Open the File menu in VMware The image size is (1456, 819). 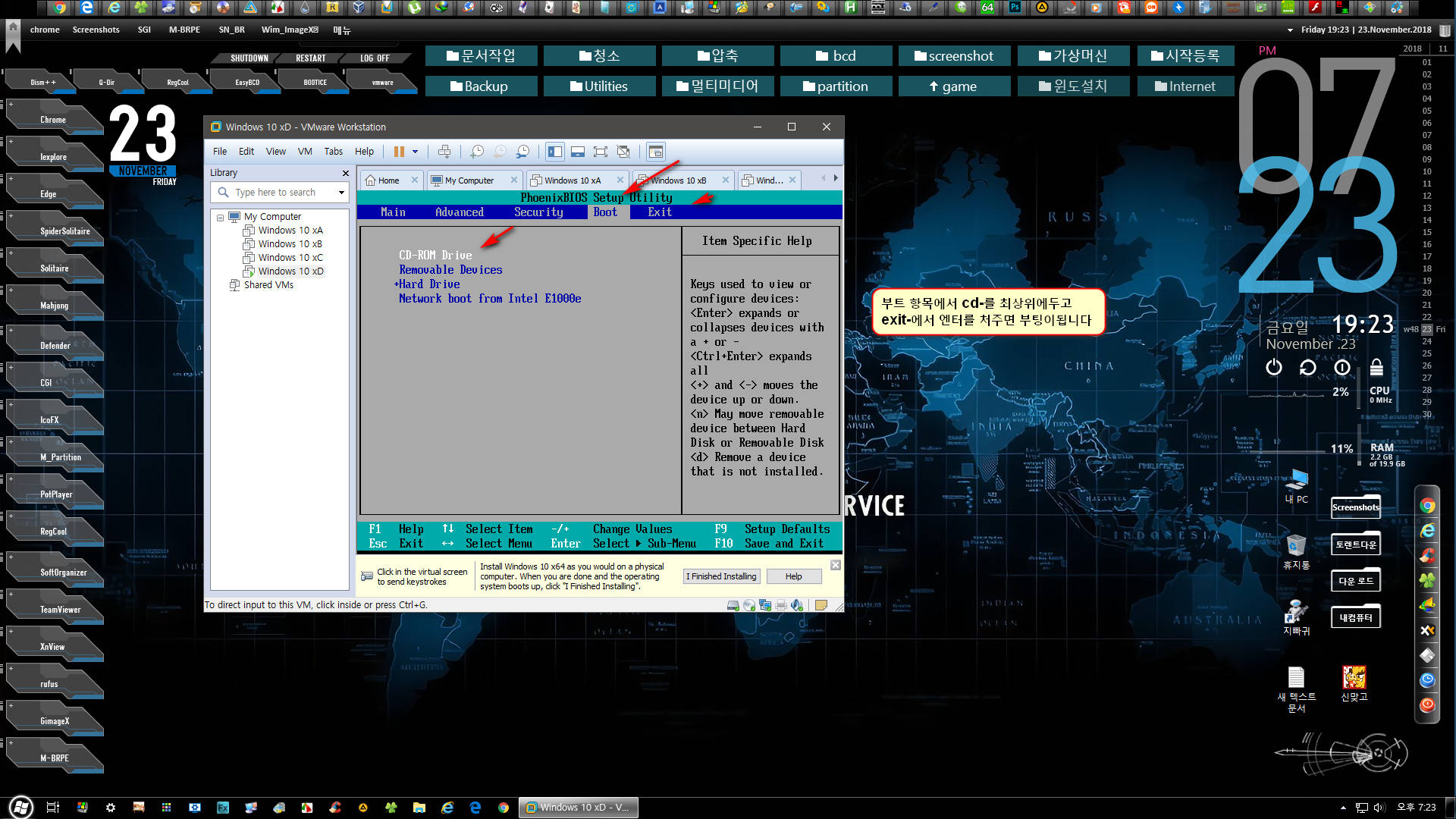(x=220, y=152)
